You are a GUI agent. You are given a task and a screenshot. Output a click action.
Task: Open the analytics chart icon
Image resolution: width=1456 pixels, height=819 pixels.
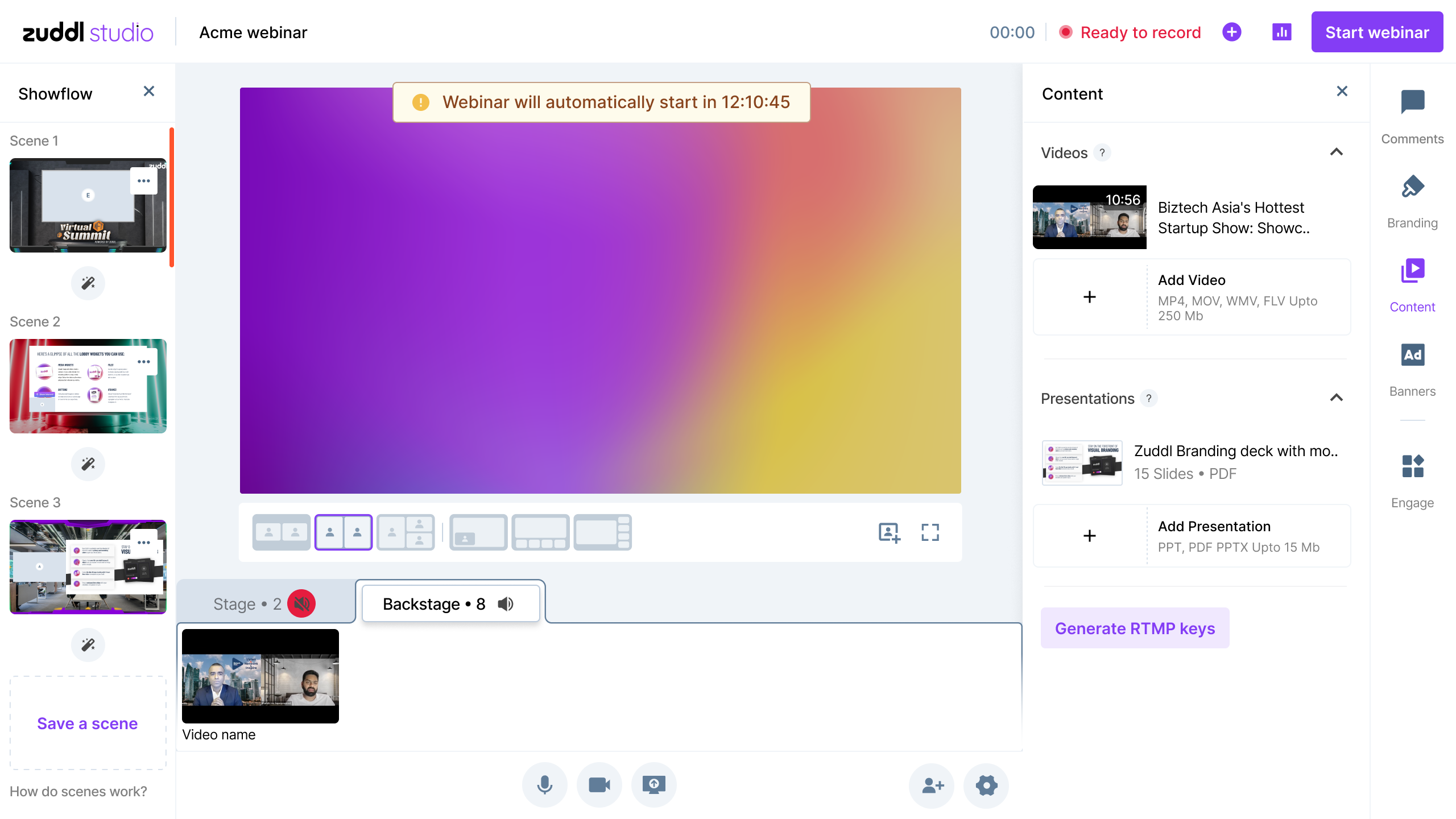point(1282,32)
